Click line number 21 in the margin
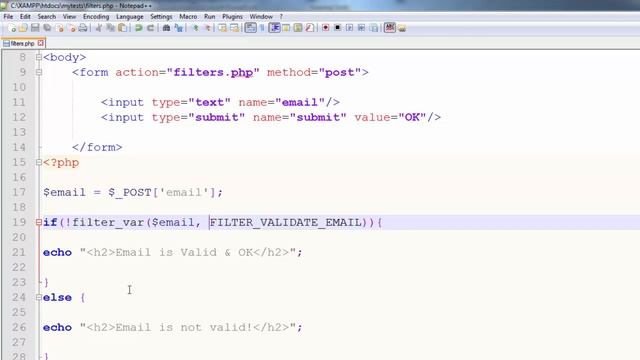The width and height of the screenshot is (640, 360). 19,252
